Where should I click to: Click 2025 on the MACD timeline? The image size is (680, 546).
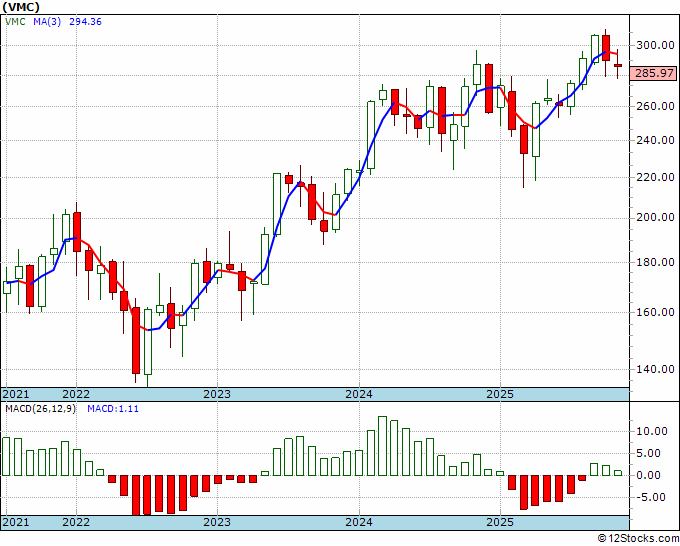coord(500,522)
